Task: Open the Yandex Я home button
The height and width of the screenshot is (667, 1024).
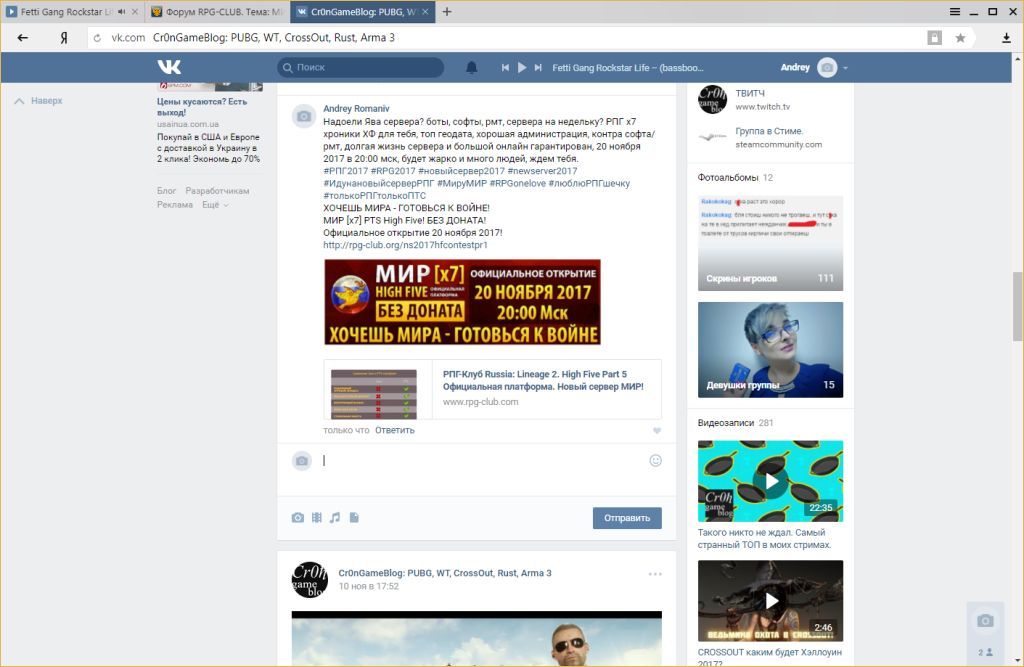Action: click(x=63, y=38)
